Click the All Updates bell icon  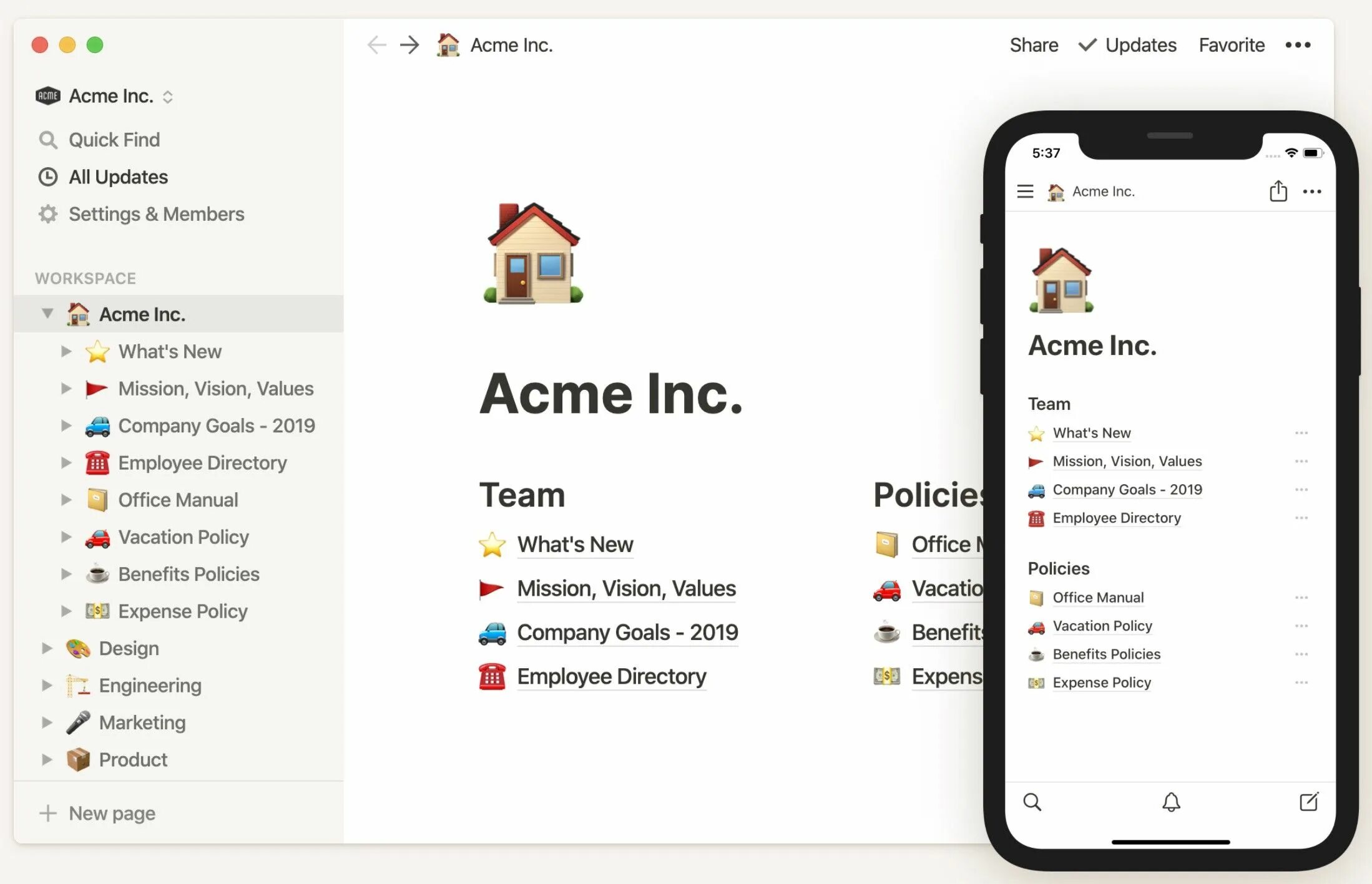coord(48,176)
